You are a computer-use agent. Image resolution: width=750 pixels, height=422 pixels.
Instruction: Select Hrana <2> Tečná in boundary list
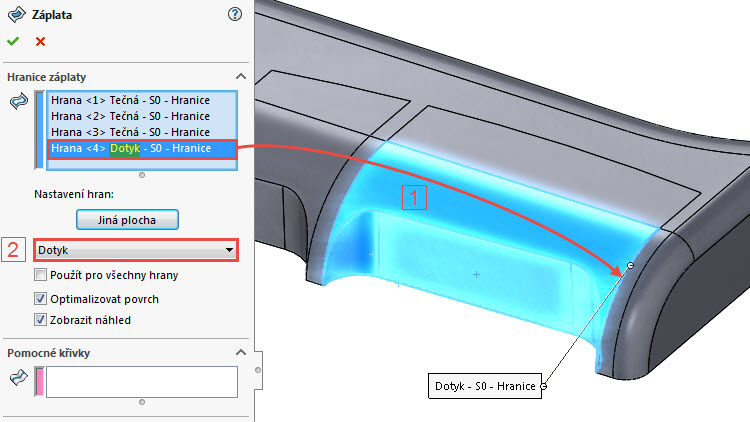(142, 116)
